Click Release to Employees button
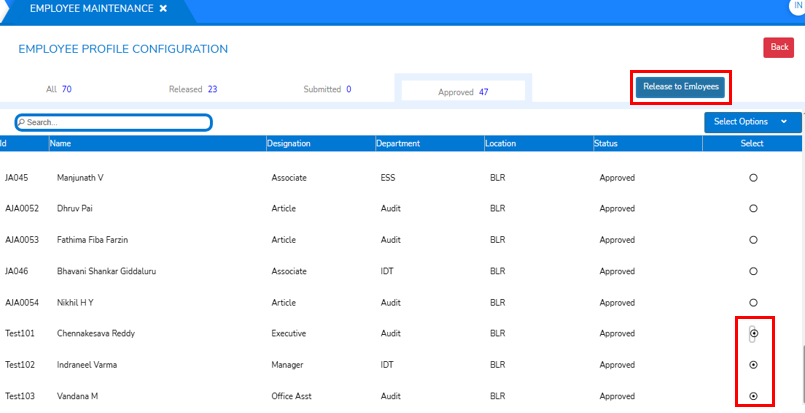This screenshot has height=413, width=805. [680, 87]
